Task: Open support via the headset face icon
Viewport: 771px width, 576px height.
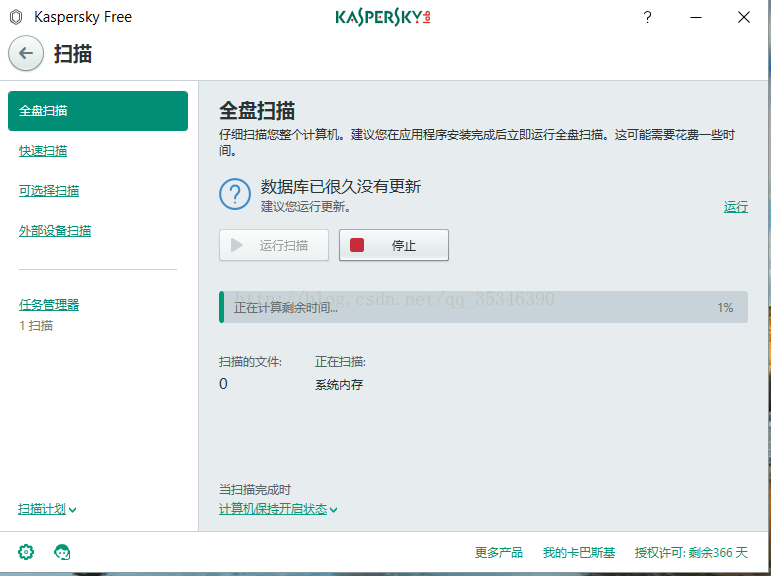Action: 62,552
